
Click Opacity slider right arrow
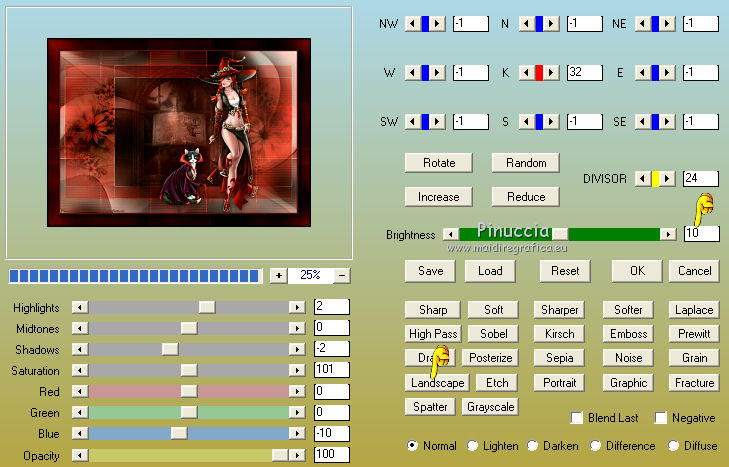click(x=297, y=455)
